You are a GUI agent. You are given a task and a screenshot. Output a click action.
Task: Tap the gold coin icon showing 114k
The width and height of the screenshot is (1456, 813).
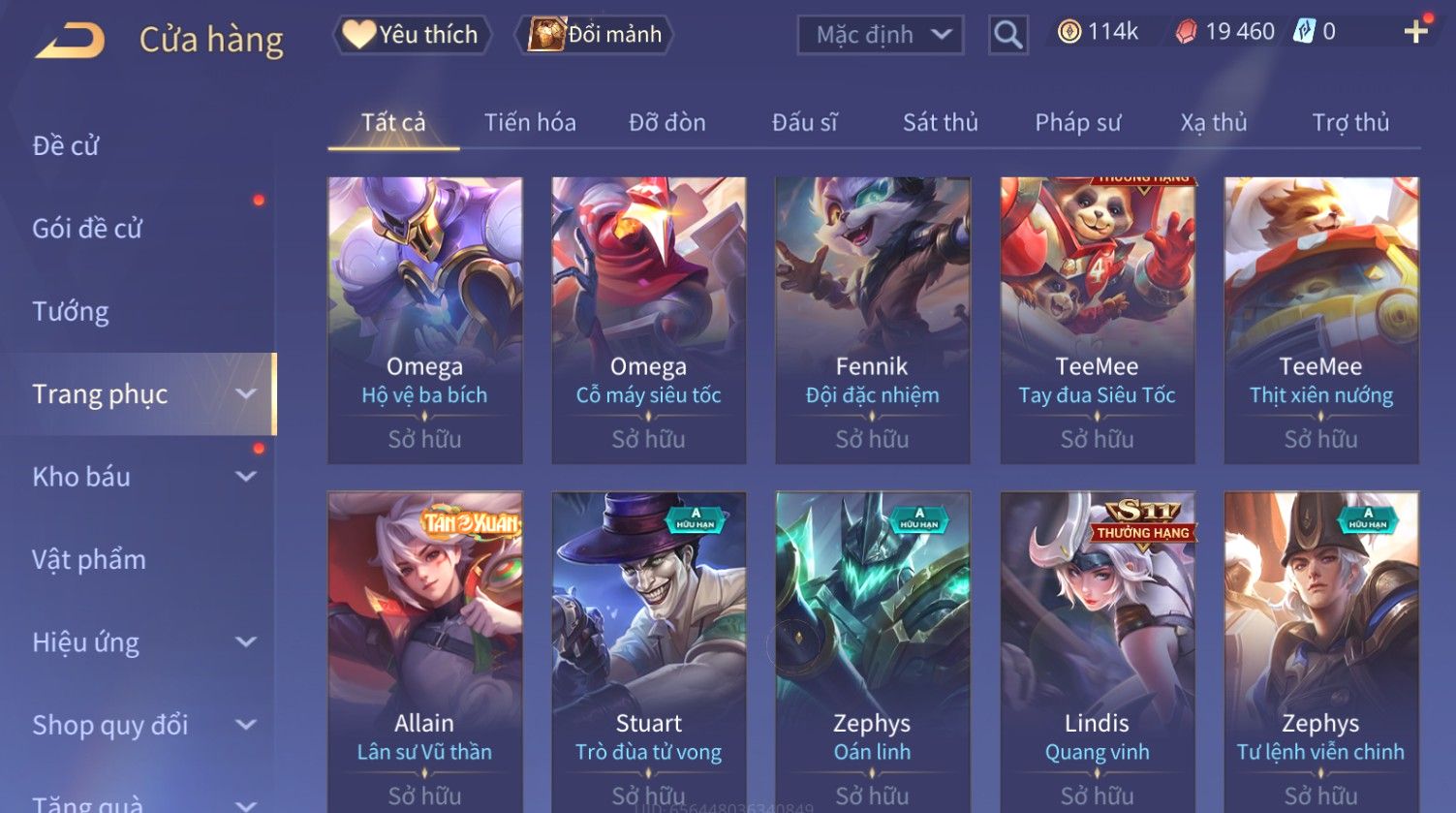[1069, 32]
